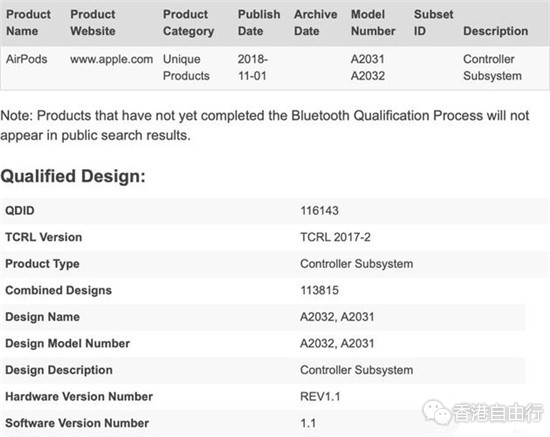Click the 香港自由行 watermark text
Viewport: 550px width, 437px height.
click(x=498, y=412)
